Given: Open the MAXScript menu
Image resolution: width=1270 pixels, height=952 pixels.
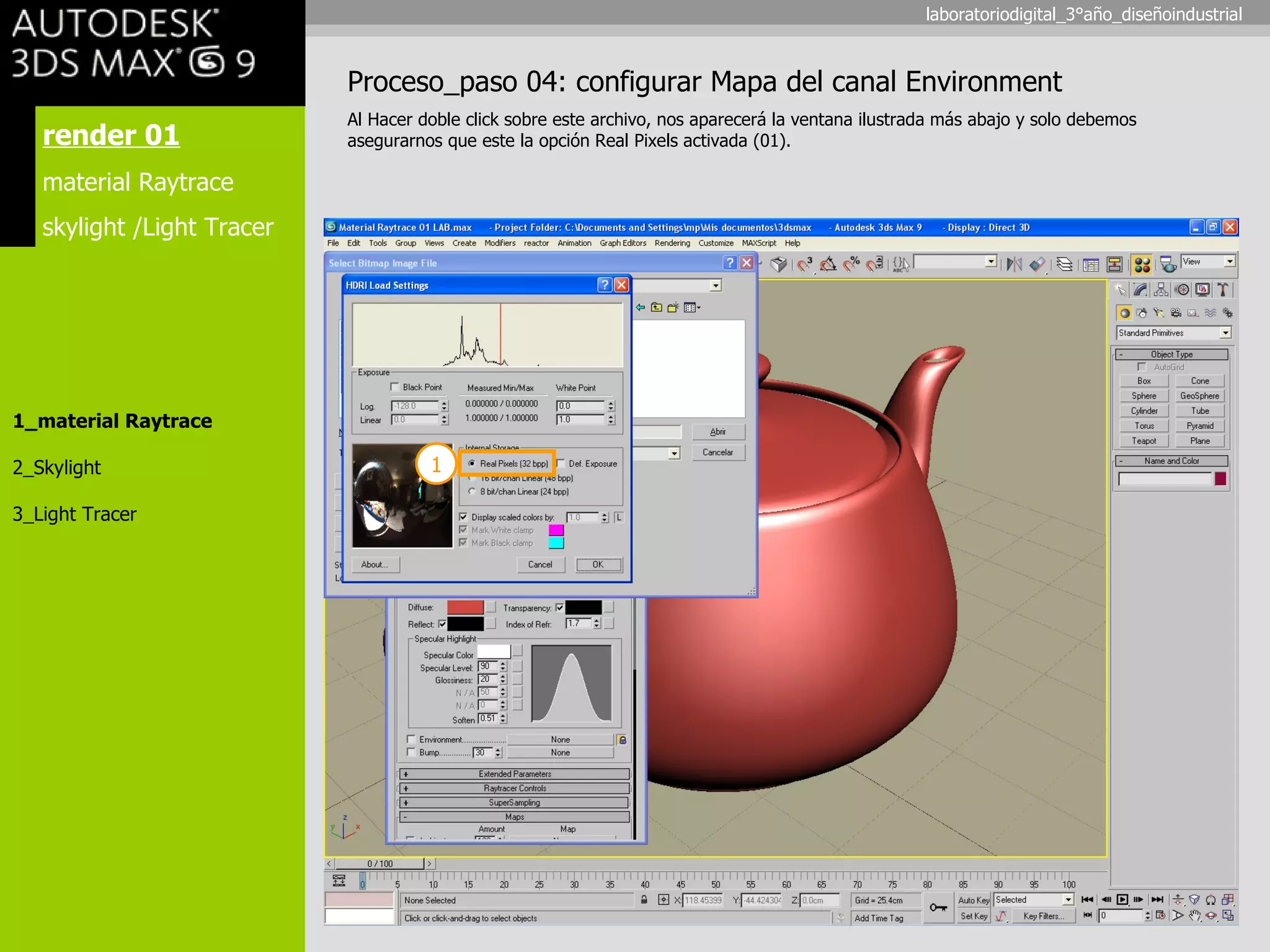Looking at the screenshot, I should pos(759,243).
